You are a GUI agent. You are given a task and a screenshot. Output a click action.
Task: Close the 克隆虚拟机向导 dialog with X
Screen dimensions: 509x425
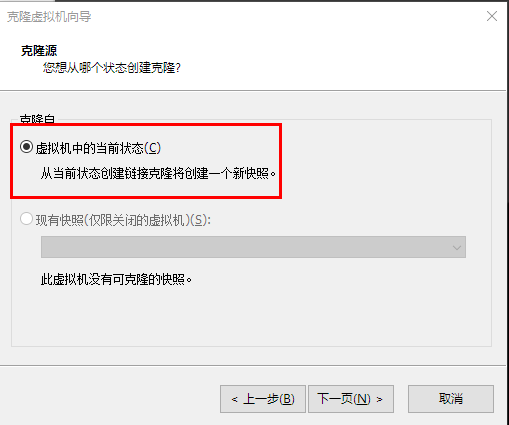492,16
